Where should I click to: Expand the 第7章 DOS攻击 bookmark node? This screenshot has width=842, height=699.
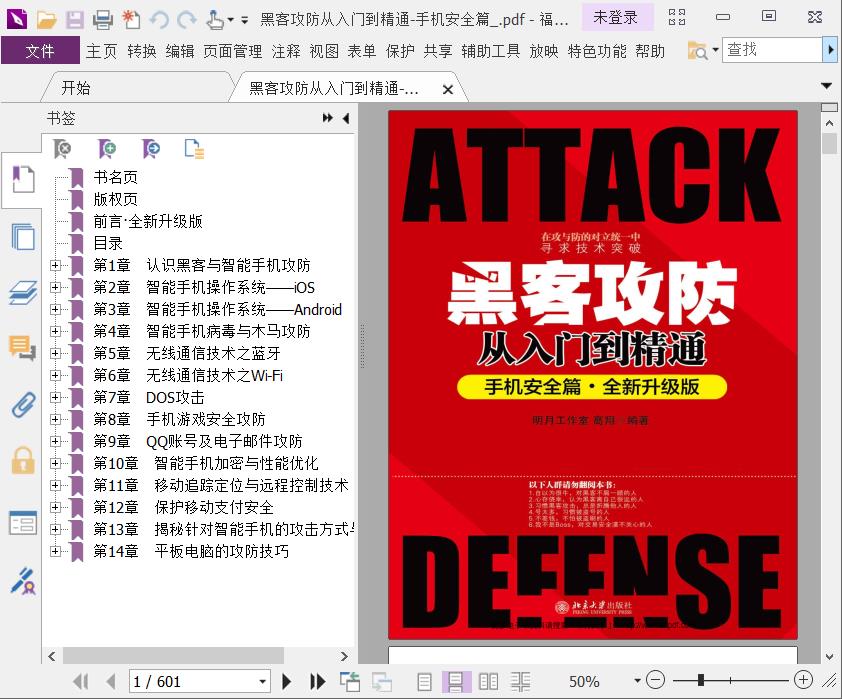pos(55,397)
